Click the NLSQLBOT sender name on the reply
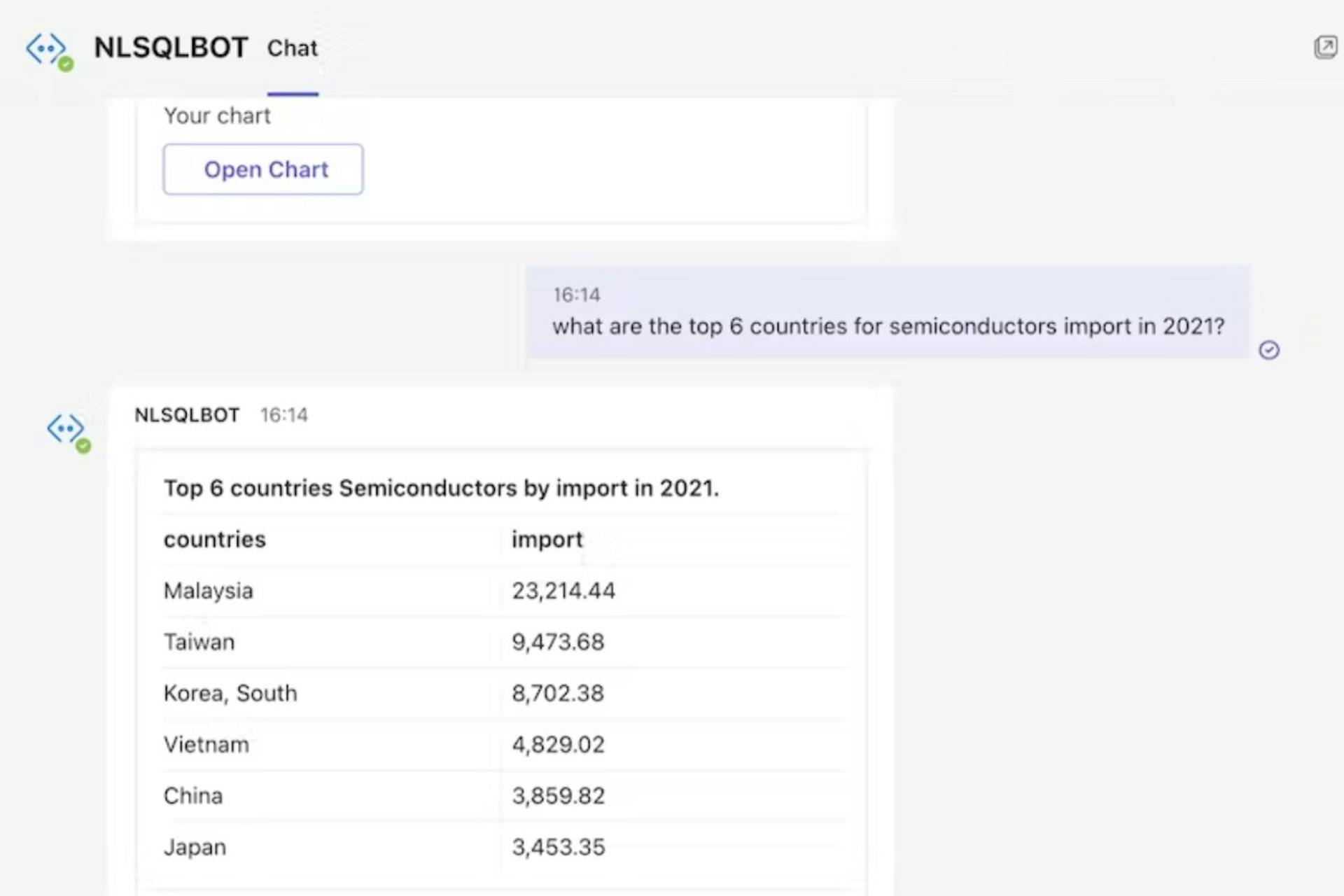This screenshot has width=1344, height=896. click(x=187, y=415)
